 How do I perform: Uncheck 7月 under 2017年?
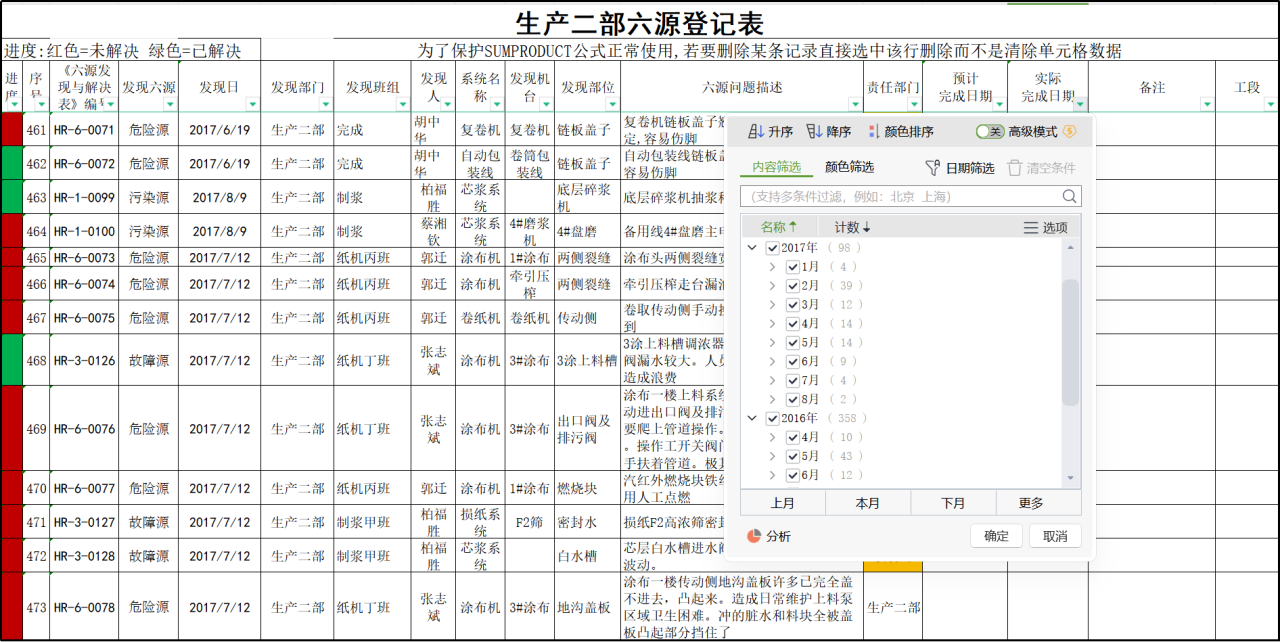pos(793,380)
